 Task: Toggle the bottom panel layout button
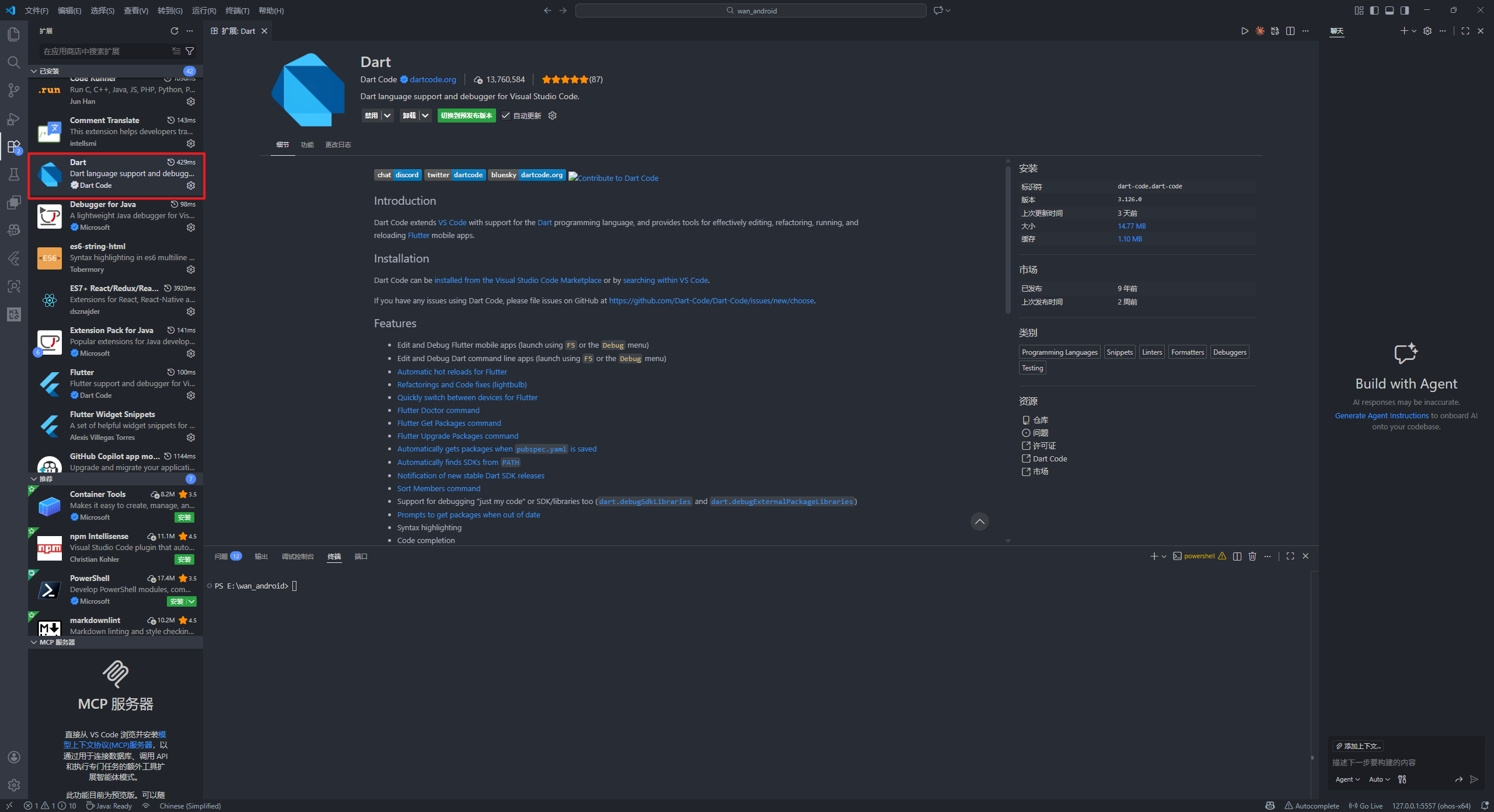pos(1390,10)
